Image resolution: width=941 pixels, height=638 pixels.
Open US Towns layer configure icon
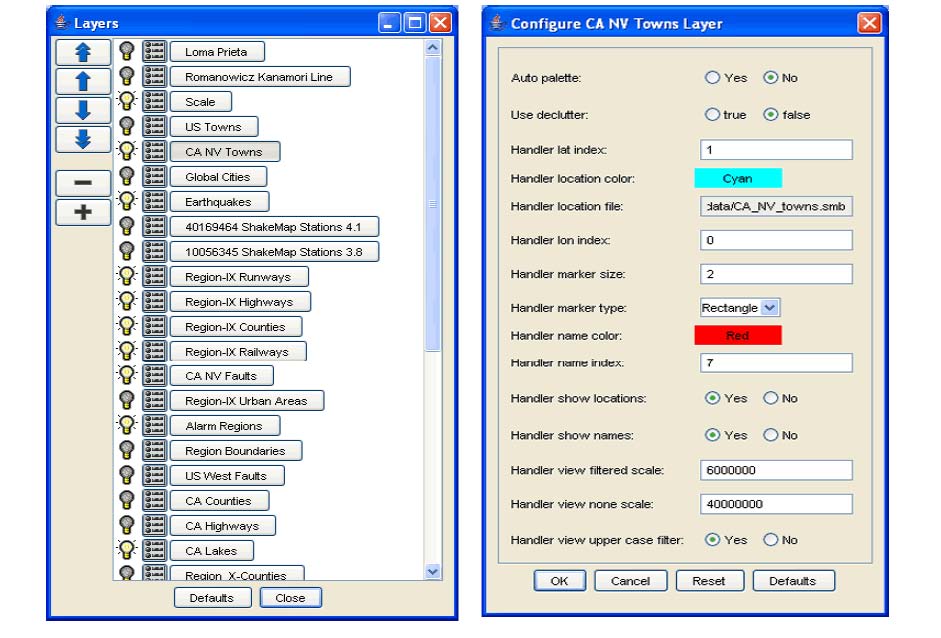tap(154, 127)
